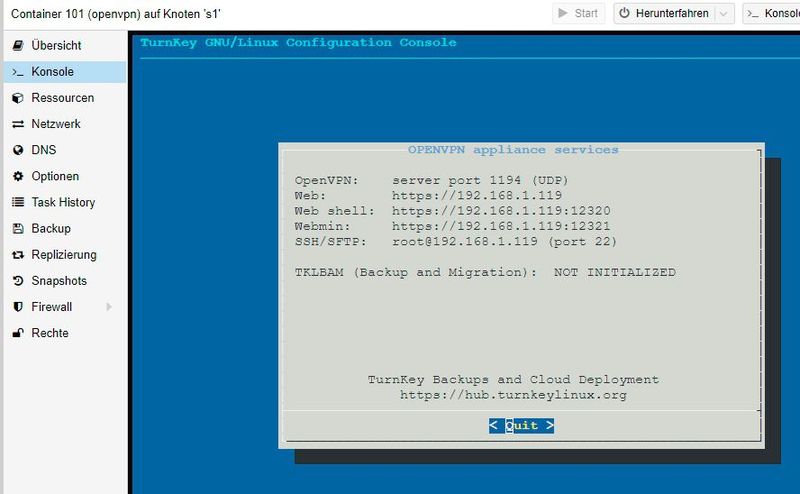Open the Ressourcen section

[65, 98]
